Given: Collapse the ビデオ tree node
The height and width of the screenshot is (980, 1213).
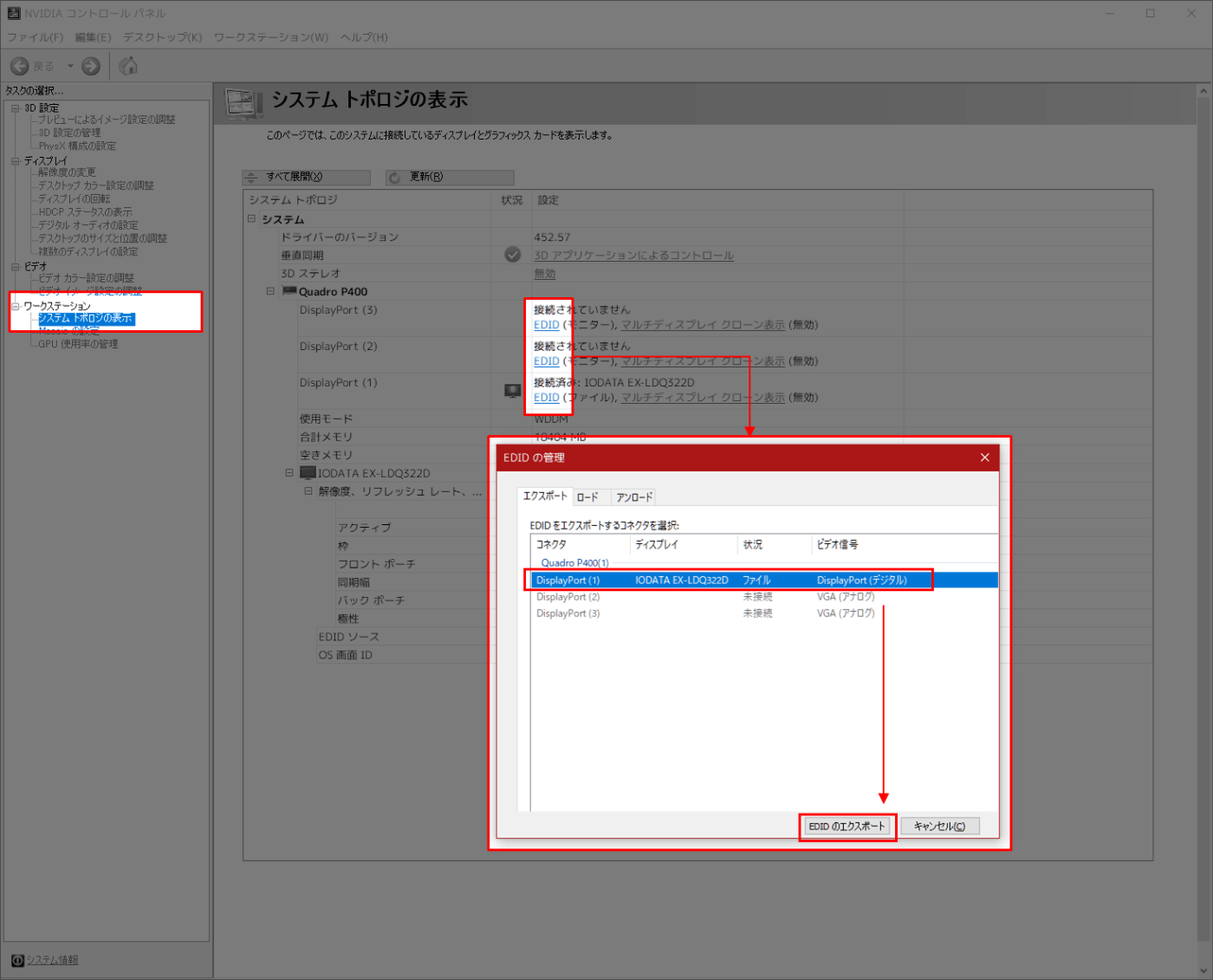Looking at the screenshot, I should [x=15, y=267].
